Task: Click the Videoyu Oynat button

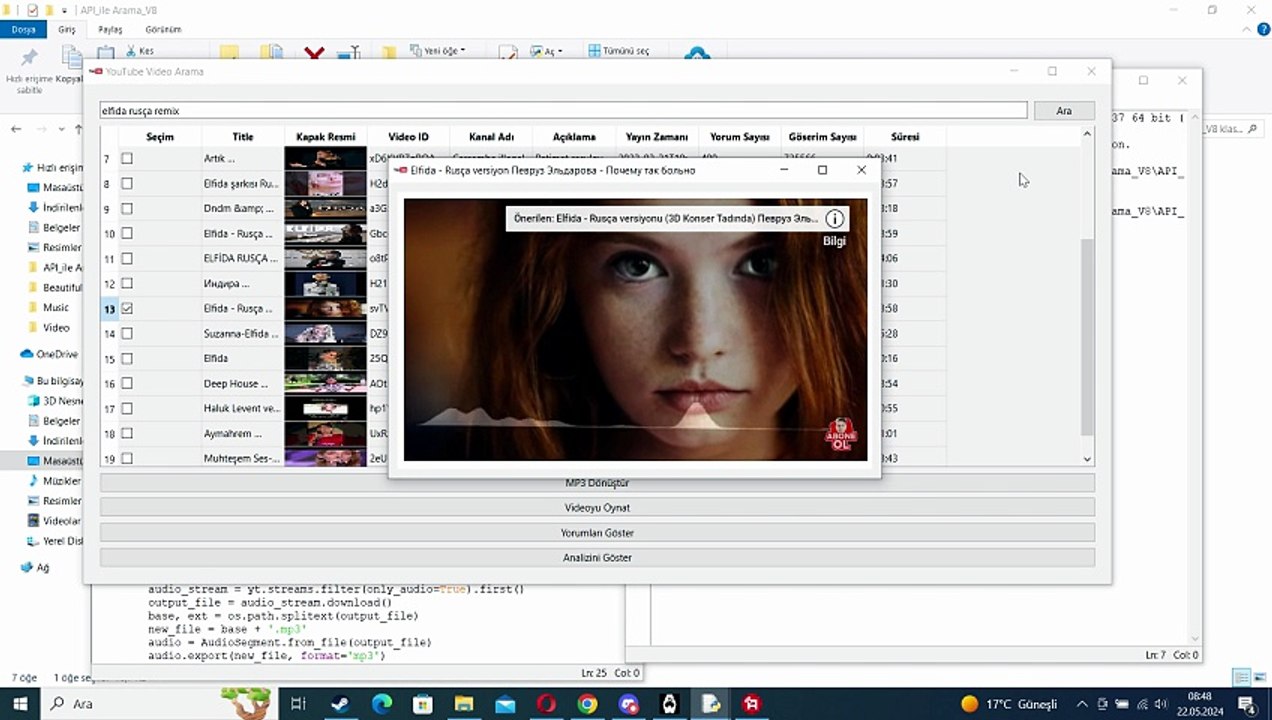Action: [x=597, y=508]
